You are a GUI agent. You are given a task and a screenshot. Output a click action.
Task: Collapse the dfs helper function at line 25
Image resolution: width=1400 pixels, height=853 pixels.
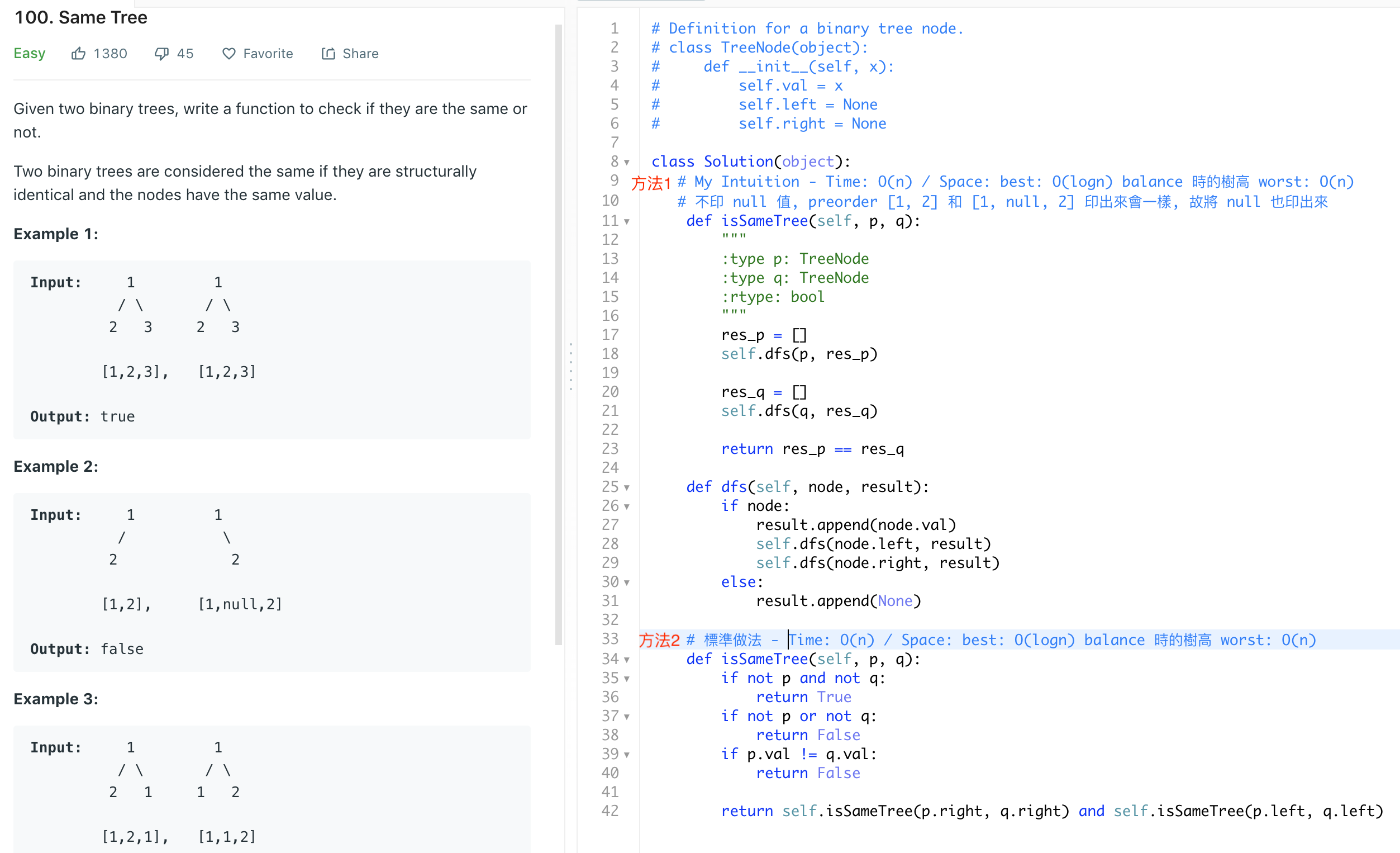(x=627, y=487)
